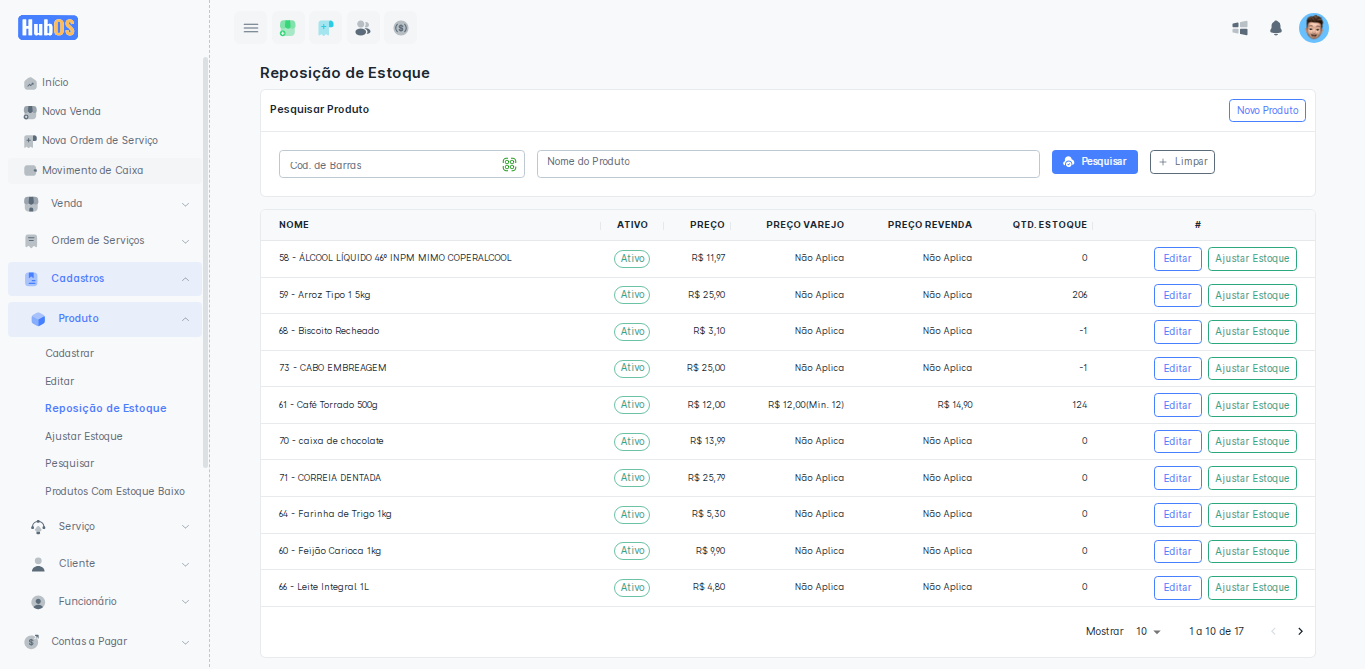Click the Windows logo icon in header
This screenshot has width=1365, height=669.
[1240, 28]
